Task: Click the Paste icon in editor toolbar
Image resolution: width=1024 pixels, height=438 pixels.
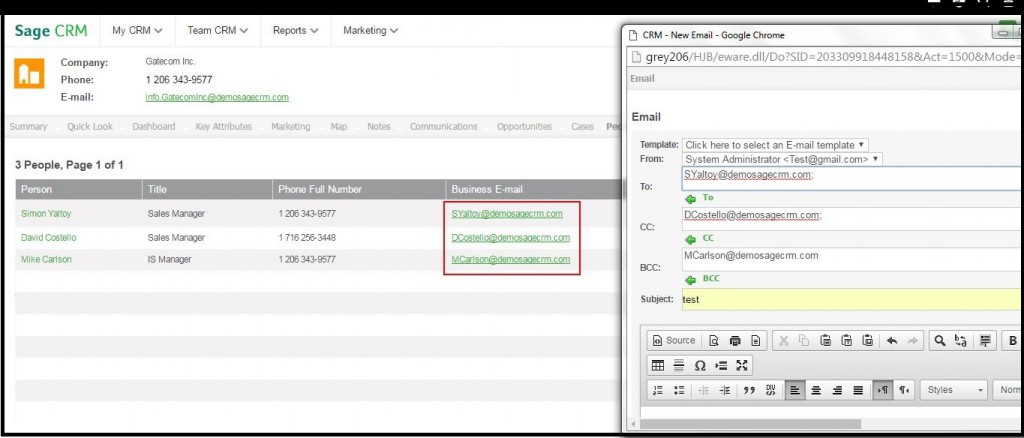Action: pyautogui.click(x=825, y=341)
